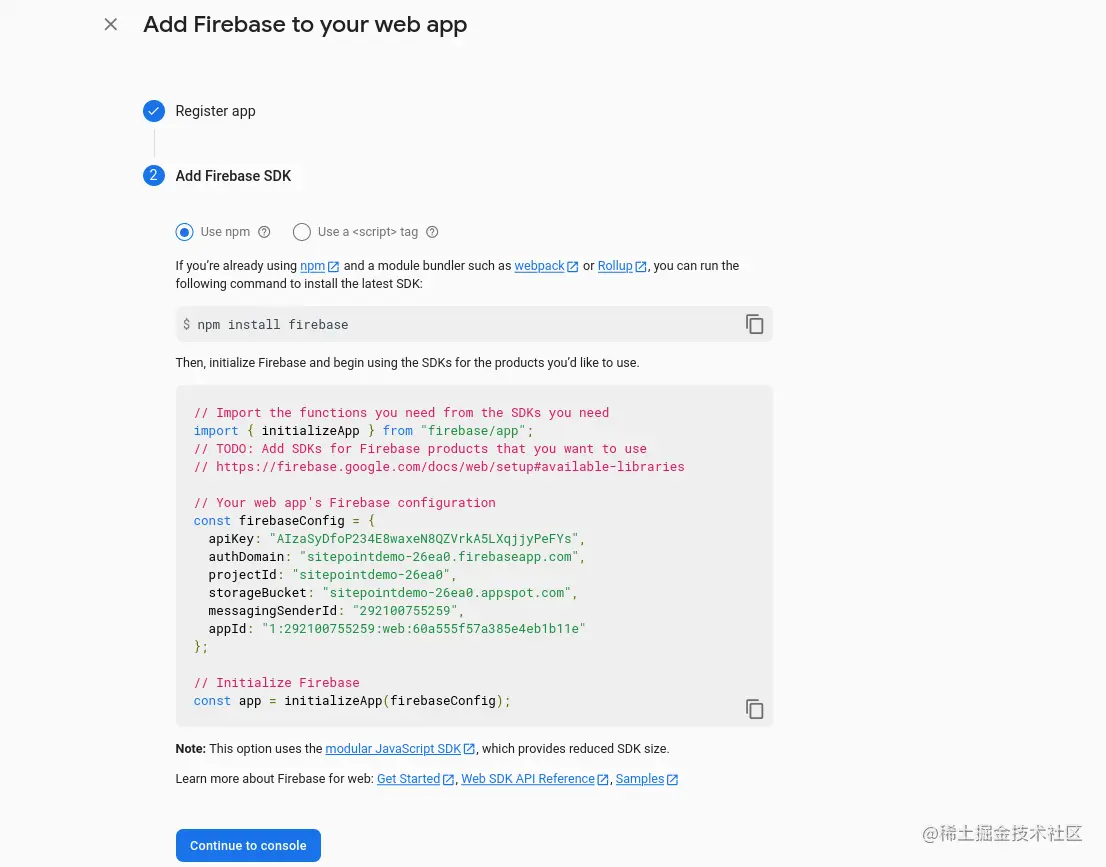The width and height of the screenshot is (1106, 867).
Task: Click Continue to console
Action: pos(248,845)
